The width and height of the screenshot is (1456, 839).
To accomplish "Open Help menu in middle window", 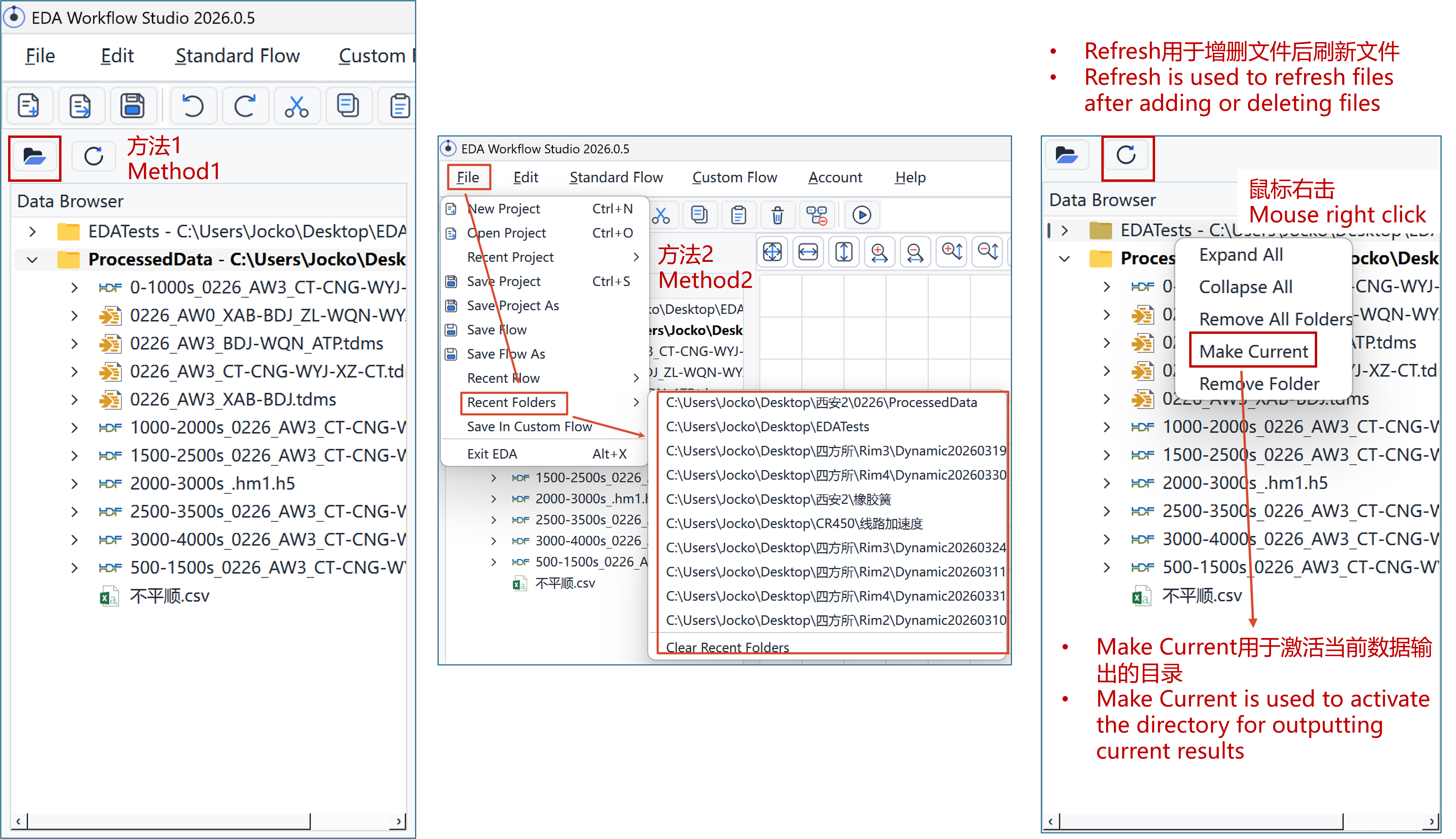I will point(910,177).
